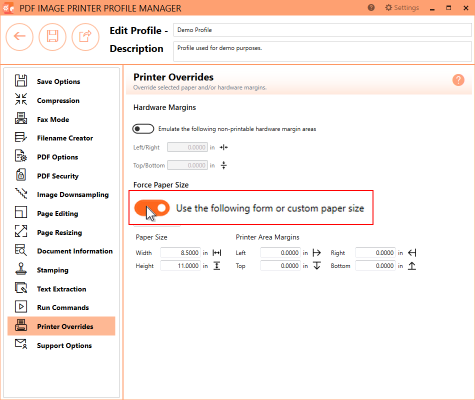
Task: Click the bottom margin arrow icon
Action: click(x=412, y=266)
